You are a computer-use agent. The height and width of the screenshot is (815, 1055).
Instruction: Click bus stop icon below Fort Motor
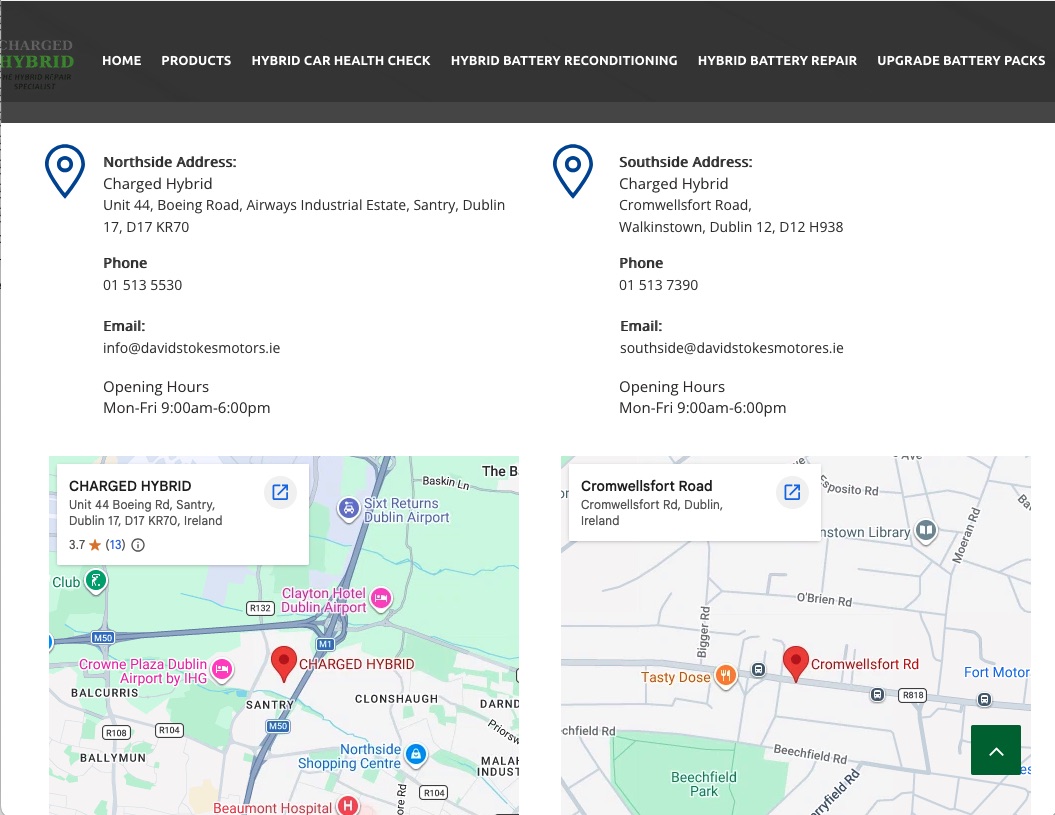point(984,700)
